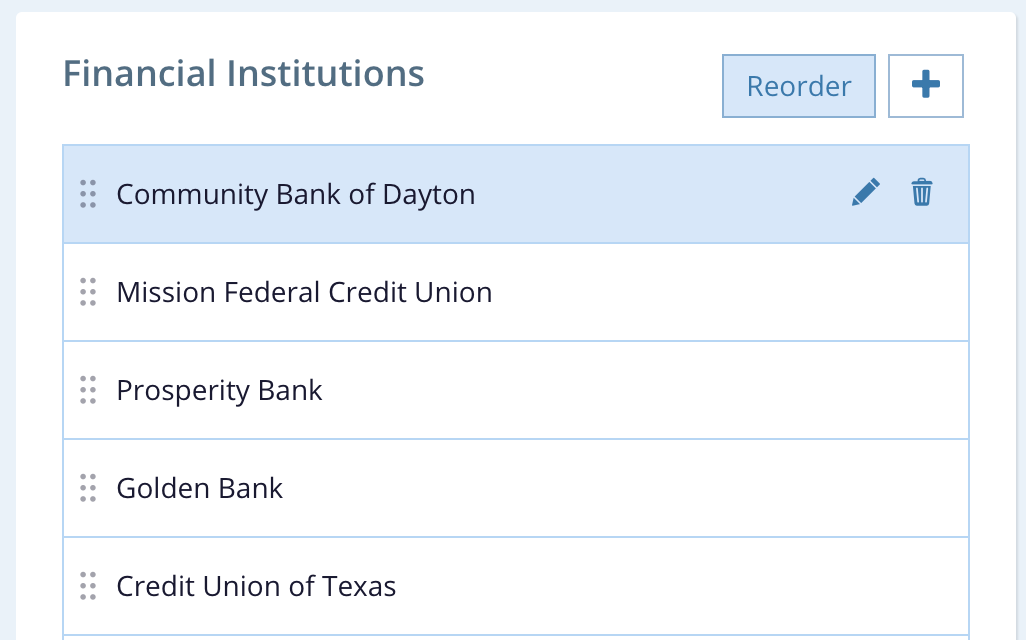Screen dimensions: 1026x640
Task: Select the Credit Union of Texas drag handle
Action: 88,586
